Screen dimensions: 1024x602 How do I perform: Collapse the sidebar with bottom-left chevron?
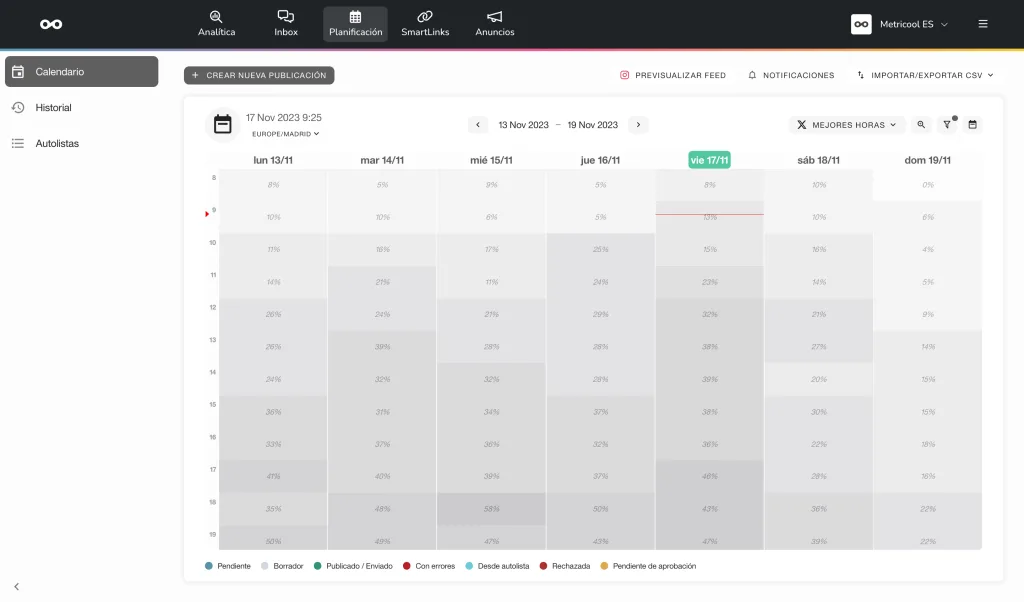pyautogui.click(x=16, y=586)
